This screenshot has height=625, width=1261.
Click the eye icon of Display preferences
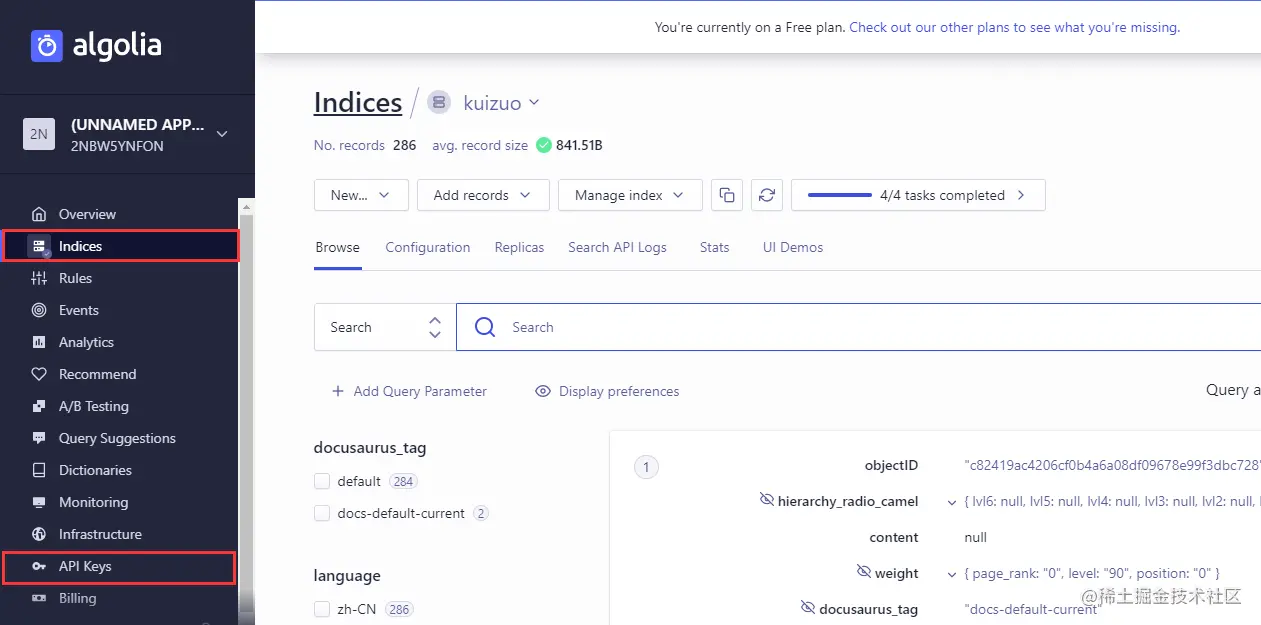point(543,391)
